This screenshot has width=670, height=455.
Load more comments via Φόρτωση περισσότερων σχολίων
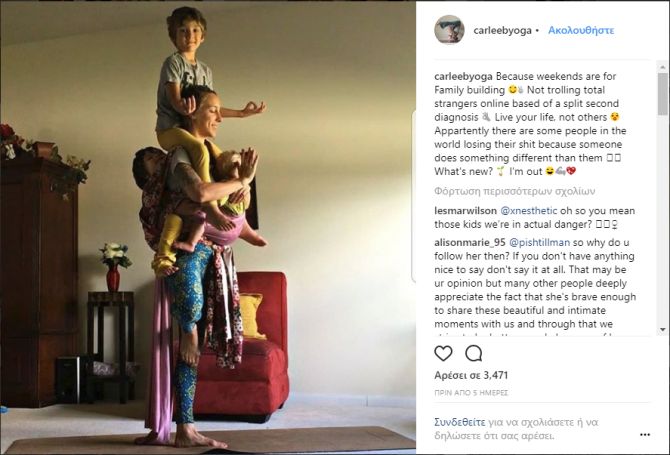(514, 191)
